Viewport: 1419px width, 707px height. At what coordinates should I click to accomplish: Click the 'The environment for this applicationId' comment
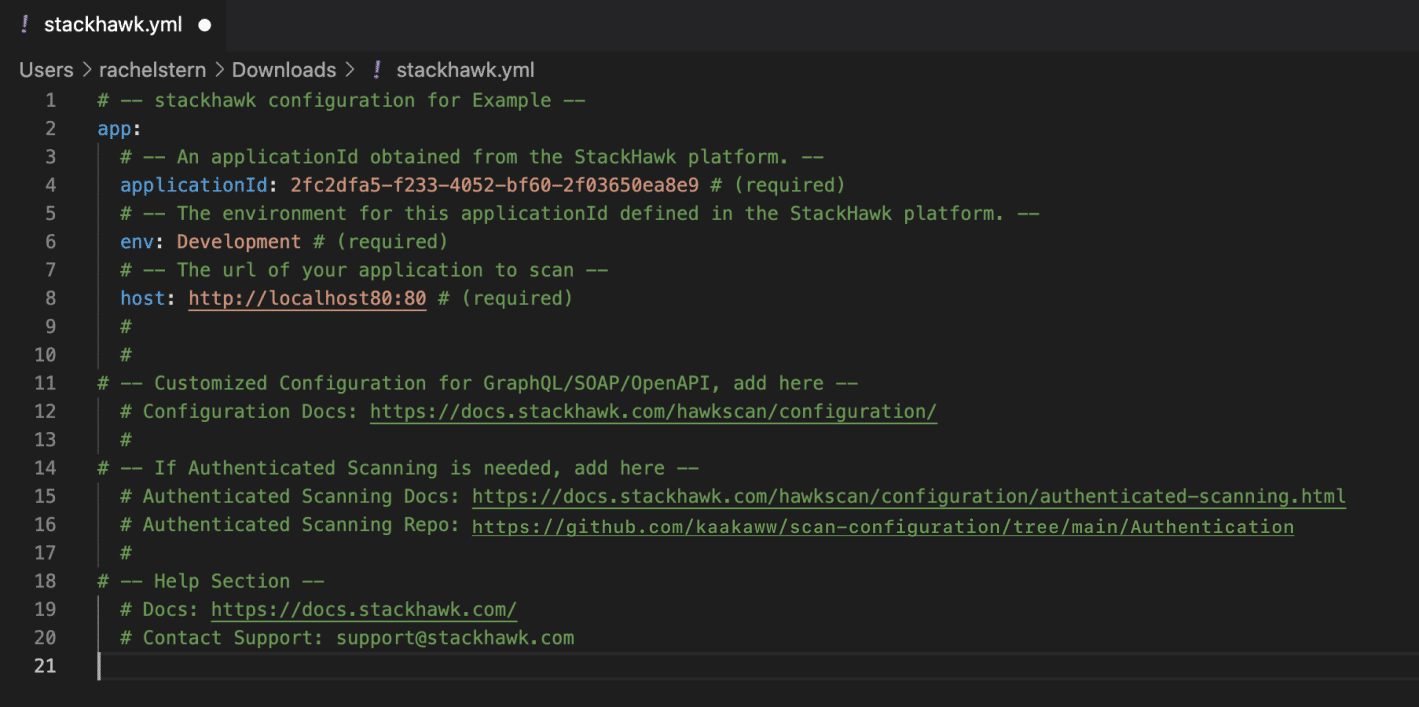click(x=580, y=213)
